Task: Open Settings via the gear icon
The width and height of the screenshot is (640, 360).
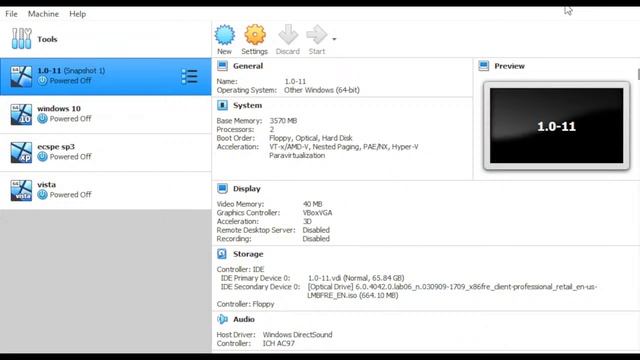Action: [255, 35]
